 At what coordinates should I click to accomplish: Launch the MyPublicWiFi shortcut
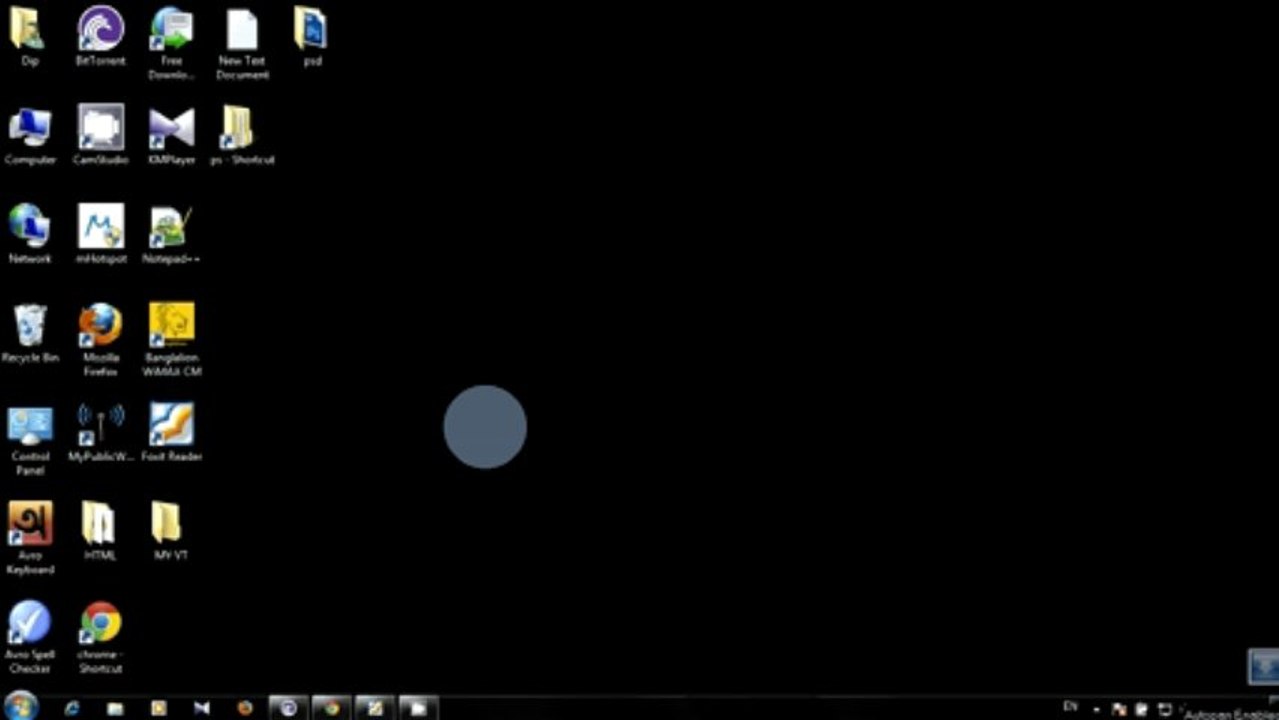click(x=100, y=433)
